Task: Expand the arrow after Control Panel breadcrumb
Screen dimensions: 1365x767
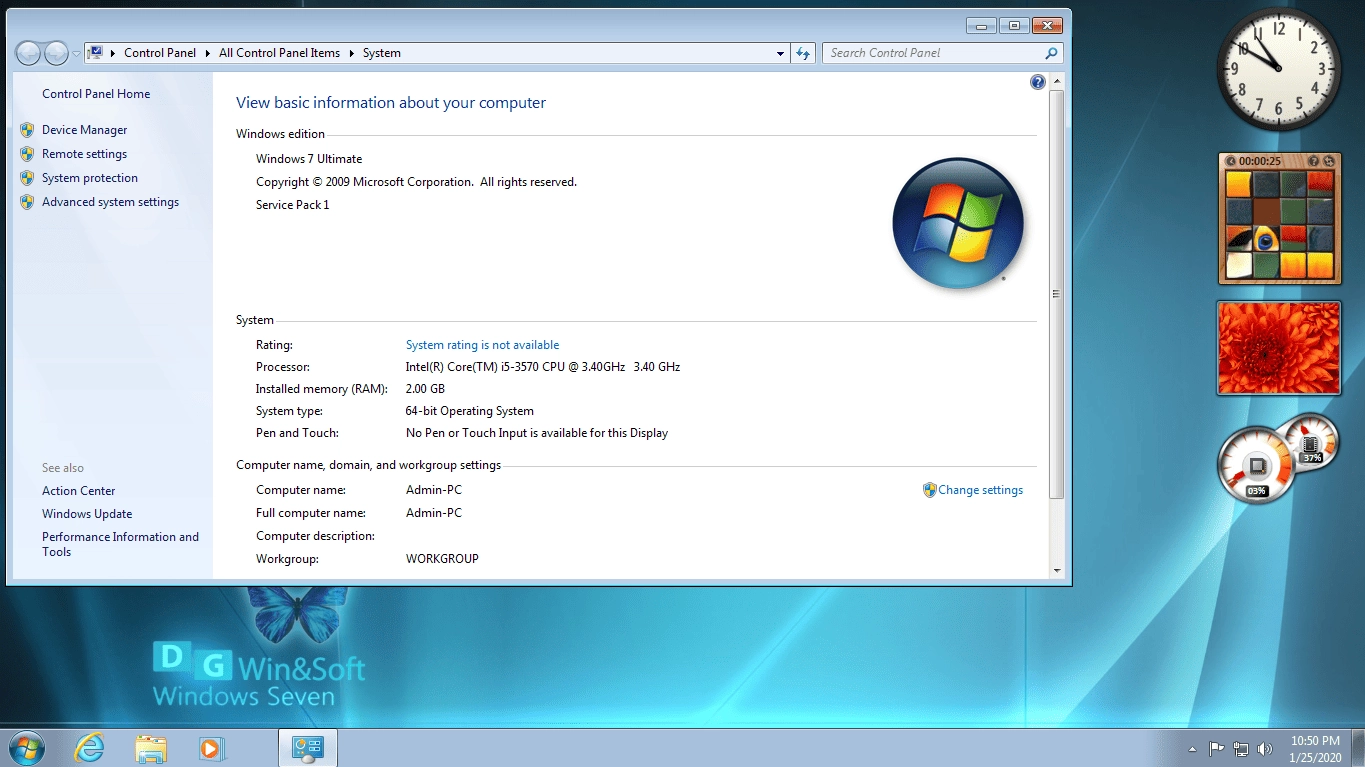Action: click(208, 53)
